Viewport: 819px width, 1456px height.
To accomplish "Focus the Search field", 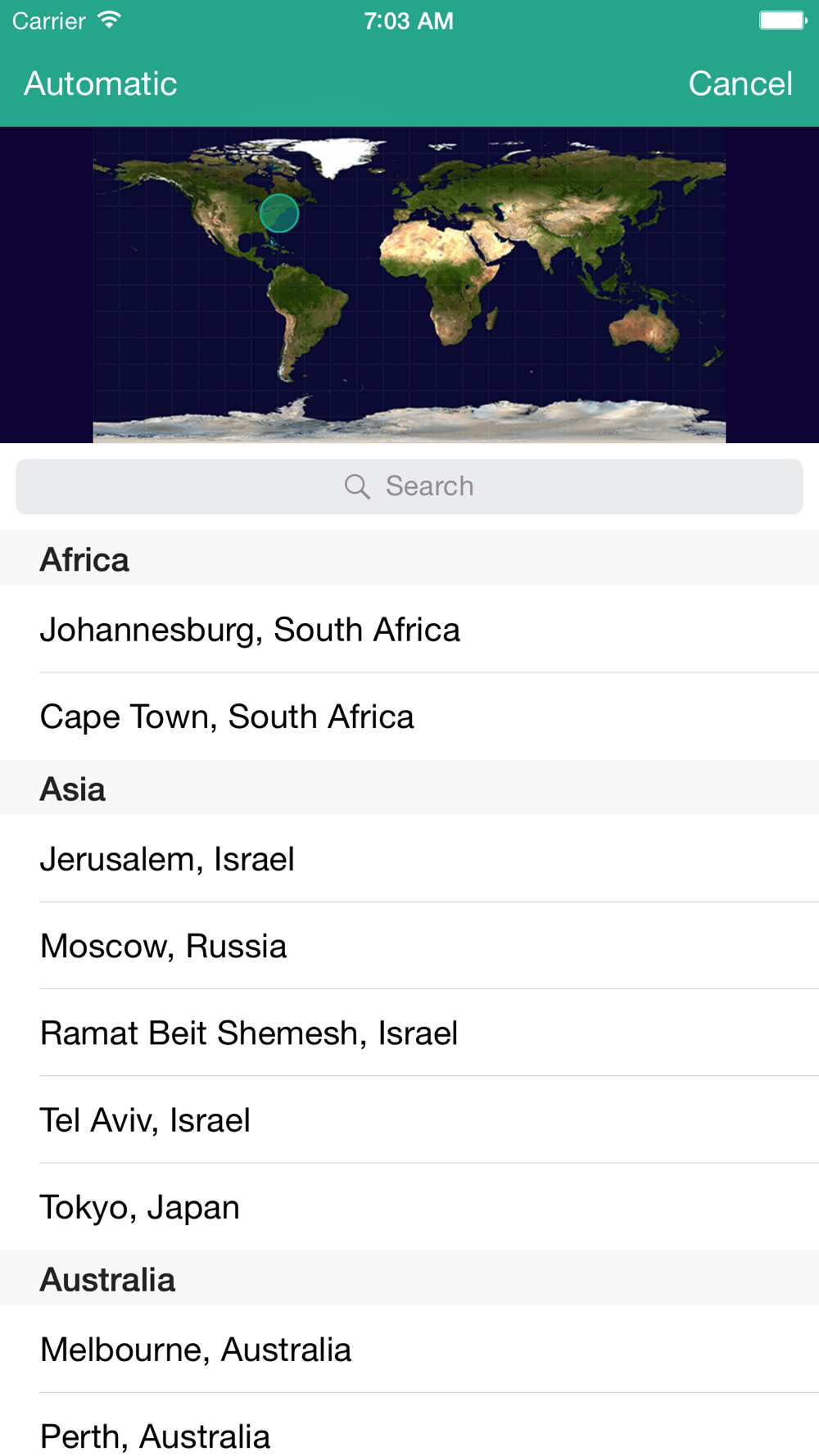I will pyautogui.click(x=409, y=486).
